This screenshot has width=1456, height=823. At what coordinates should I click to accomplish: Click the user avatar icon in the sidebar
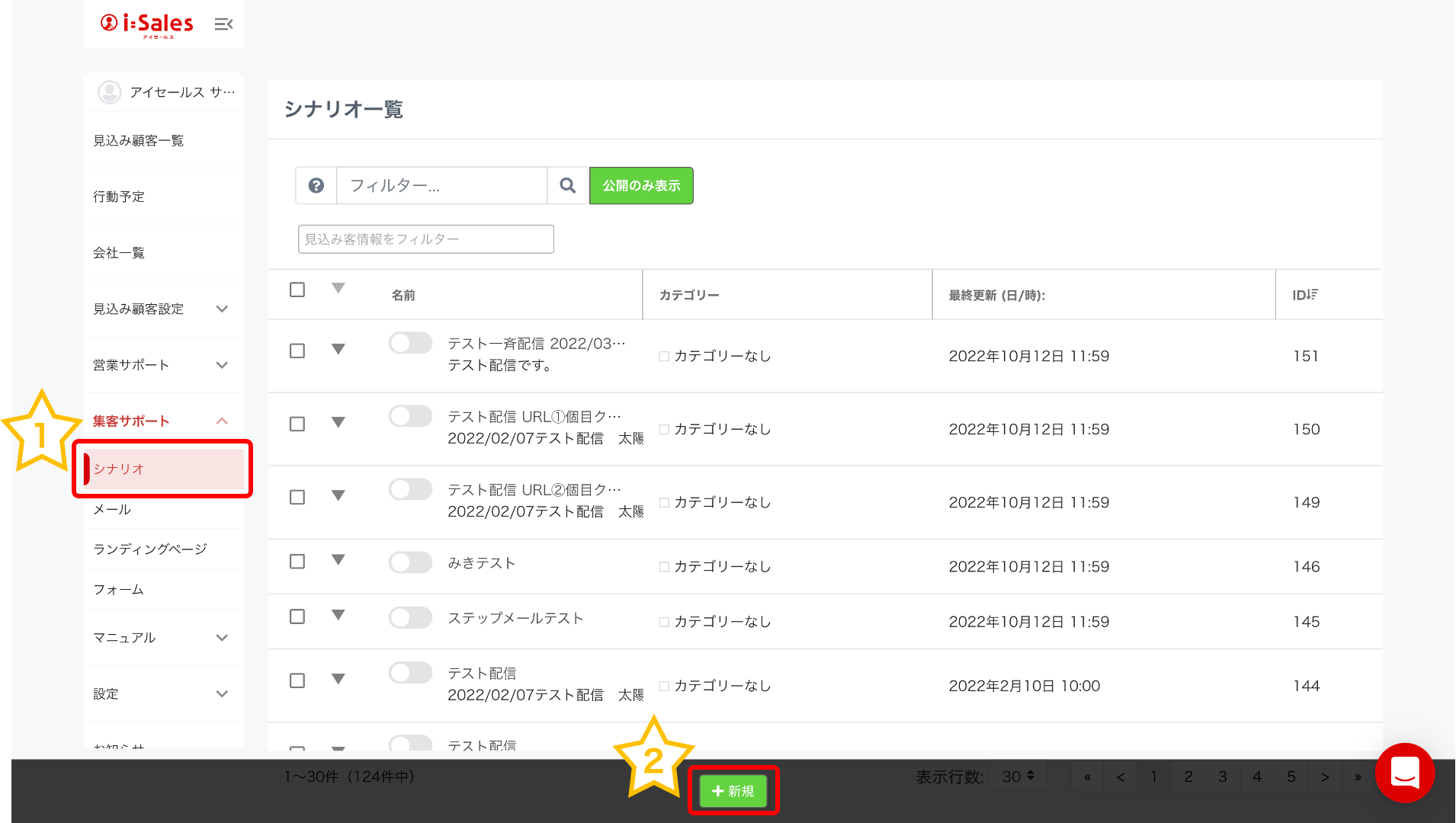point(110,92)
